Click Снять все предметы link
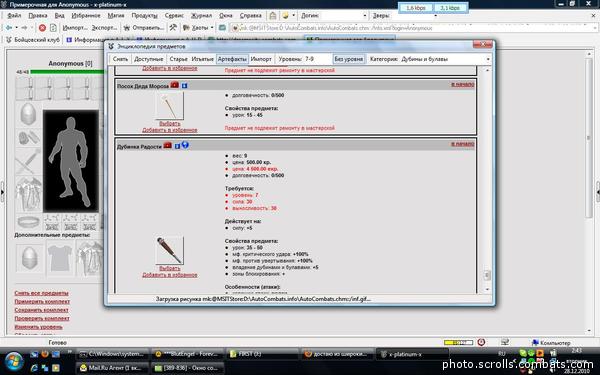Screen dimensions: 600x375 [x=41, y=293]
